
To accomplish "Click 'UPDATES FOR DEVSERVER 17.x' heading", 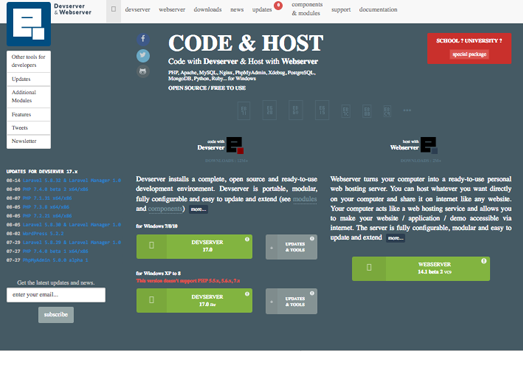I will point(42,171).
